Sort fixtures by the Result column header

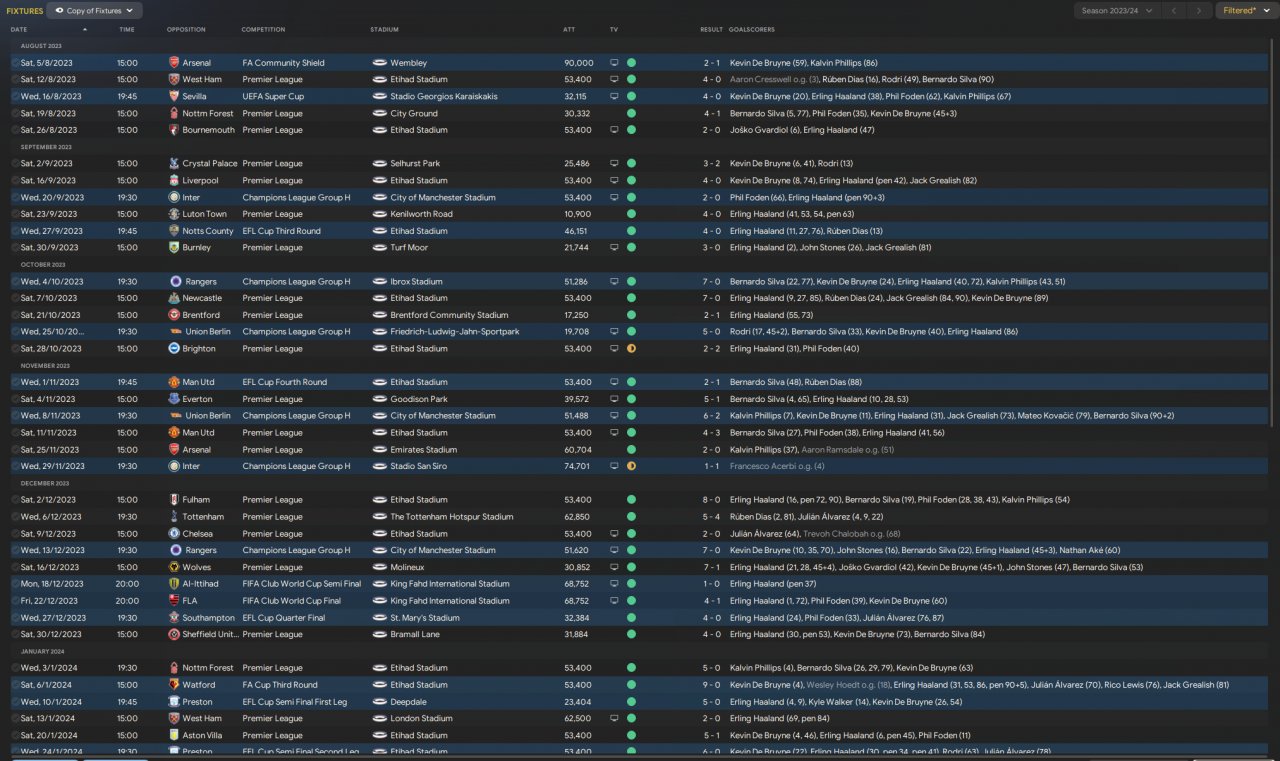[x=711, y=30]
